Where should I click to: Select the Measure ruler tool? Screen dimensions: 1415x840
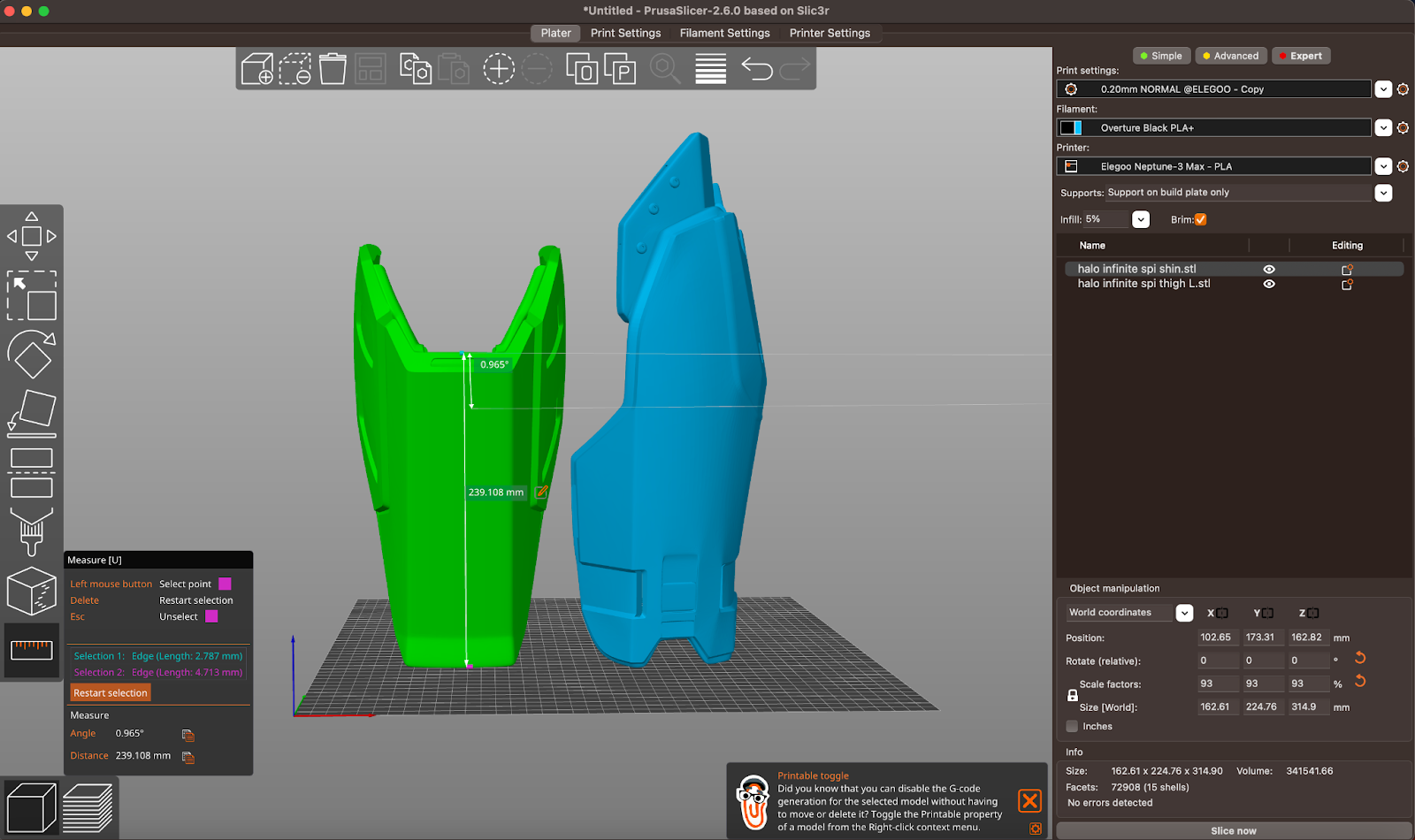[32, 650]
